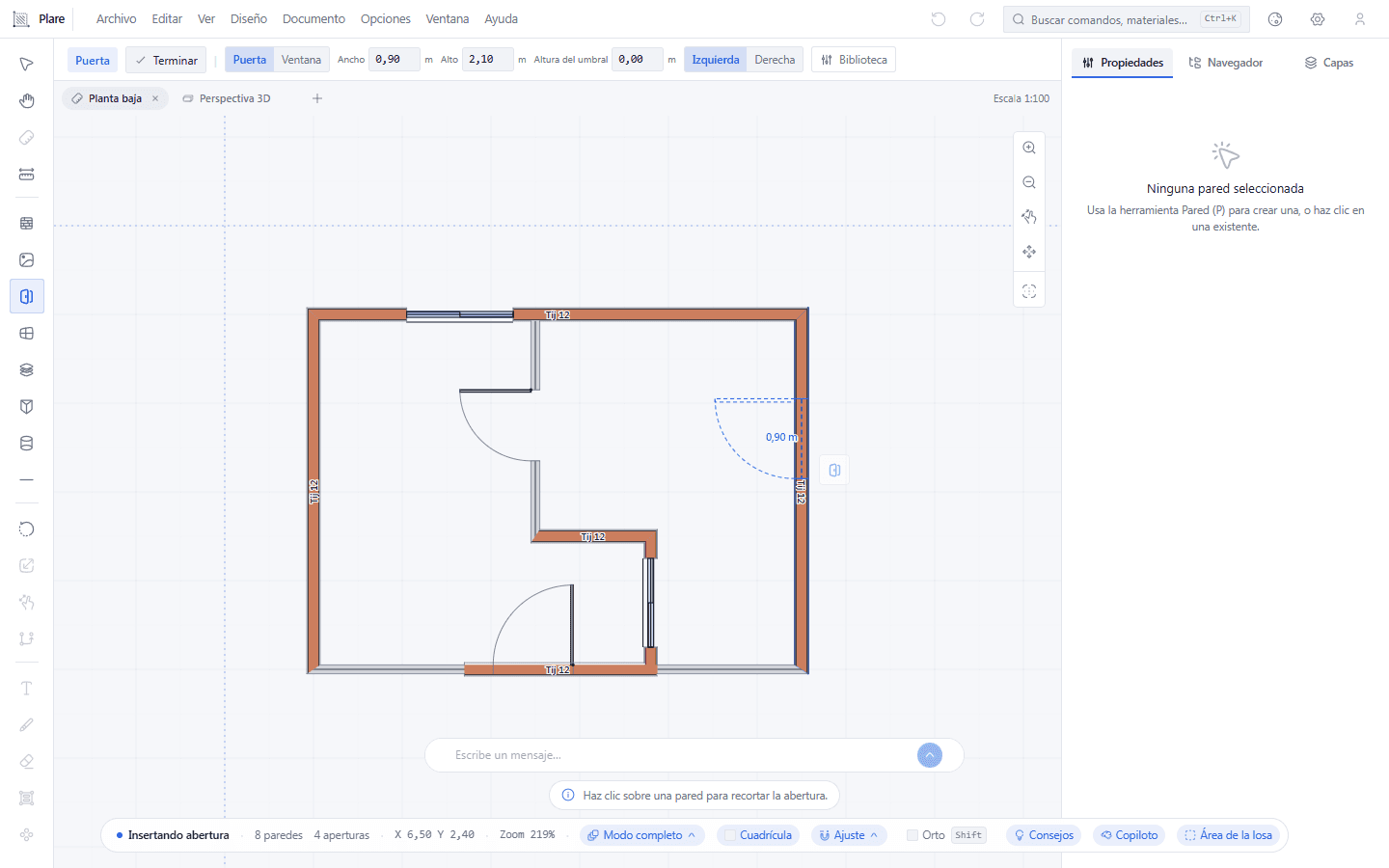The width and height of the screenshot is (1389, 868).
Task: Open the Copiloto assistant
Action: tap(1129, 835)
